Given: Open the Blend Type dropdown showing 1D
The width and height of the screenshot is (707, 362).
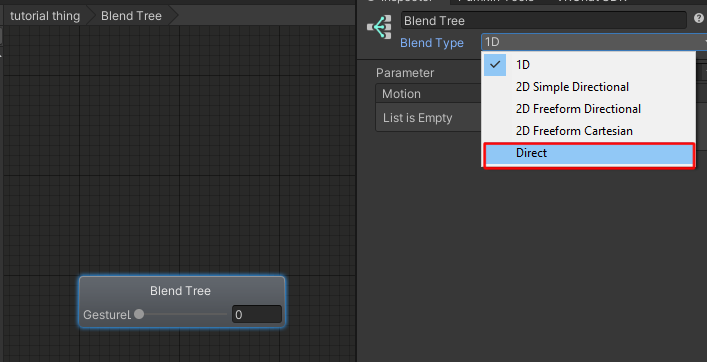Looking at the screenshot, I should point(594,42).
